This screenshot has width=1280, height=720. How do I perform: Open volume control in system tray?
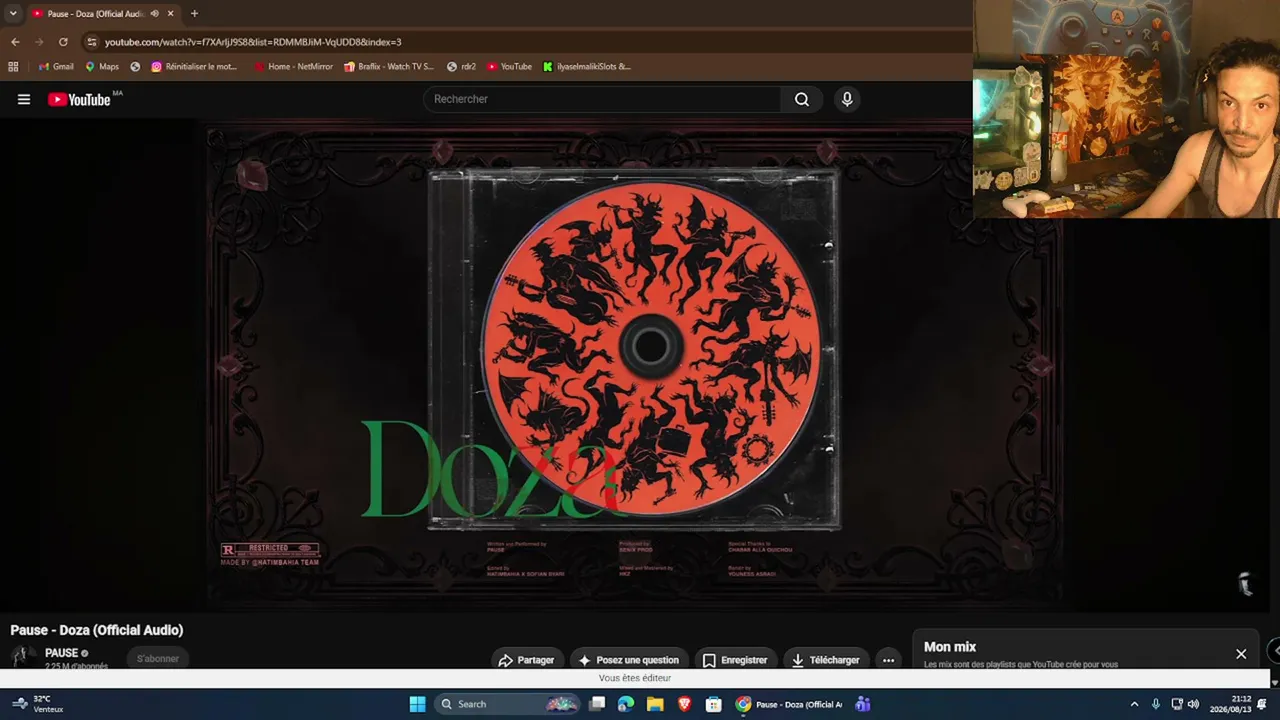pyautogui.click(x=1193, y=704)
